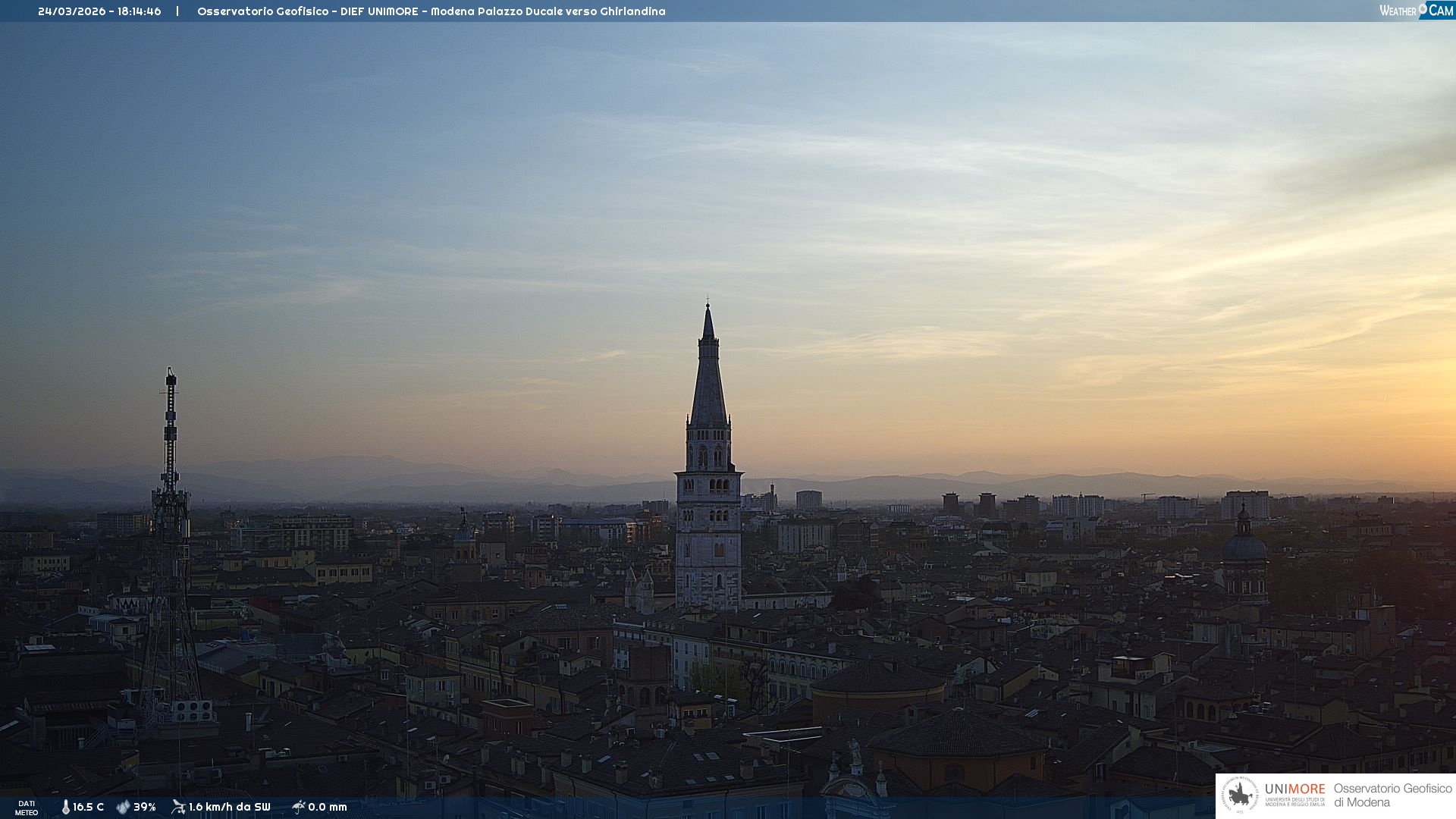Viewport: 1456px width, 819px height.
Task: Click the Osservatorio Geofisico camera title text
Action: pos(431,11)
